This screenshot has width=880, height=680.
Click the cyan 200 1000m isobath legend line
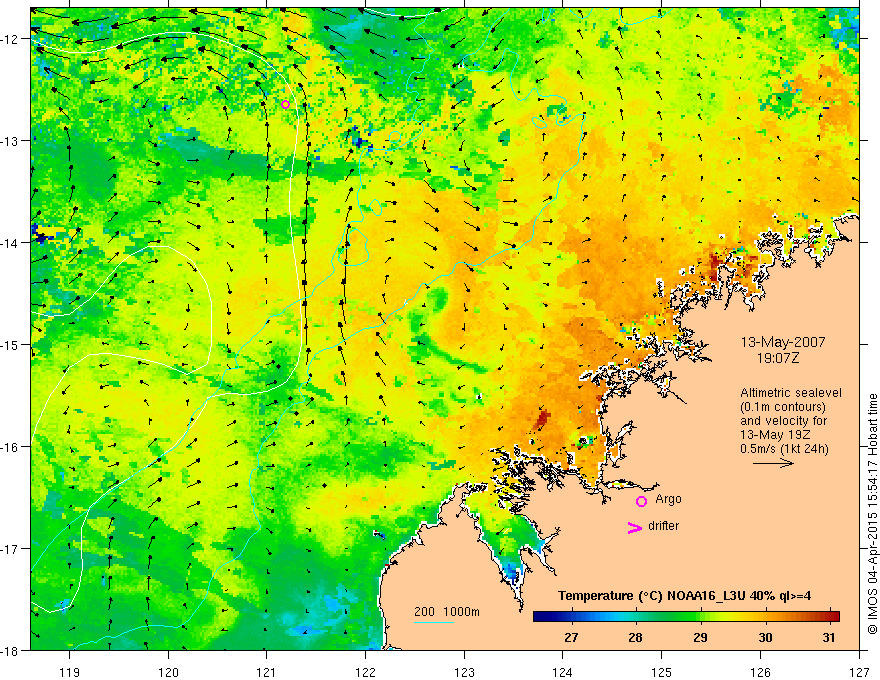coord(434,622)
